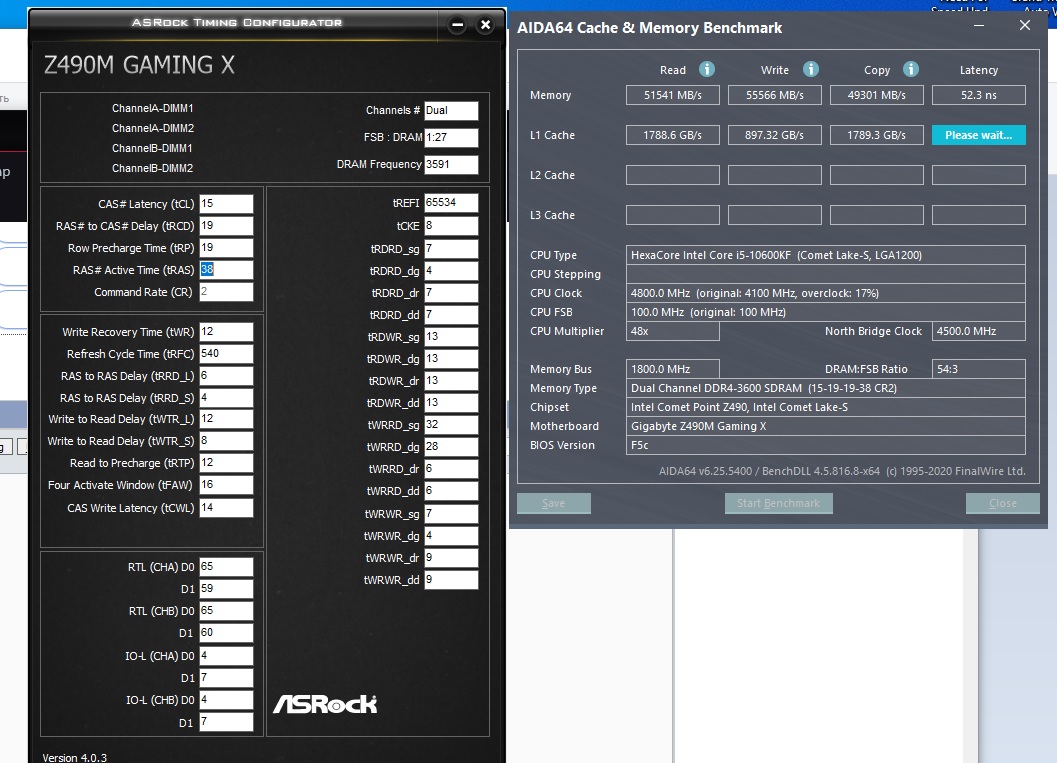Image resolution: width=1057 pixels, height=763 pixels.
Task: Minimize the ASRock Timing Configurator window
Action: 457,25
